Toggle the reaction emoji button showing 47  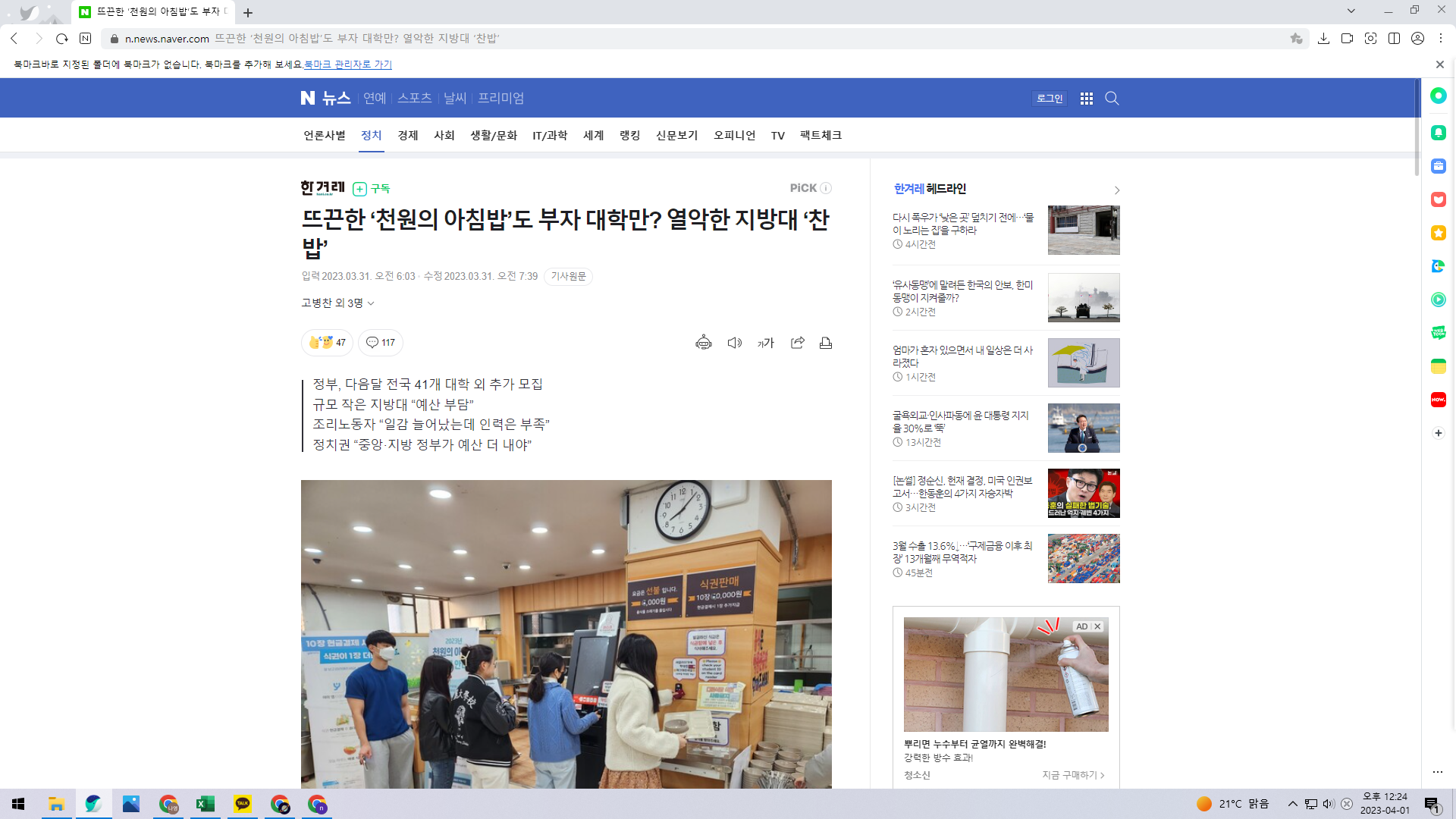tap(327, 343)
